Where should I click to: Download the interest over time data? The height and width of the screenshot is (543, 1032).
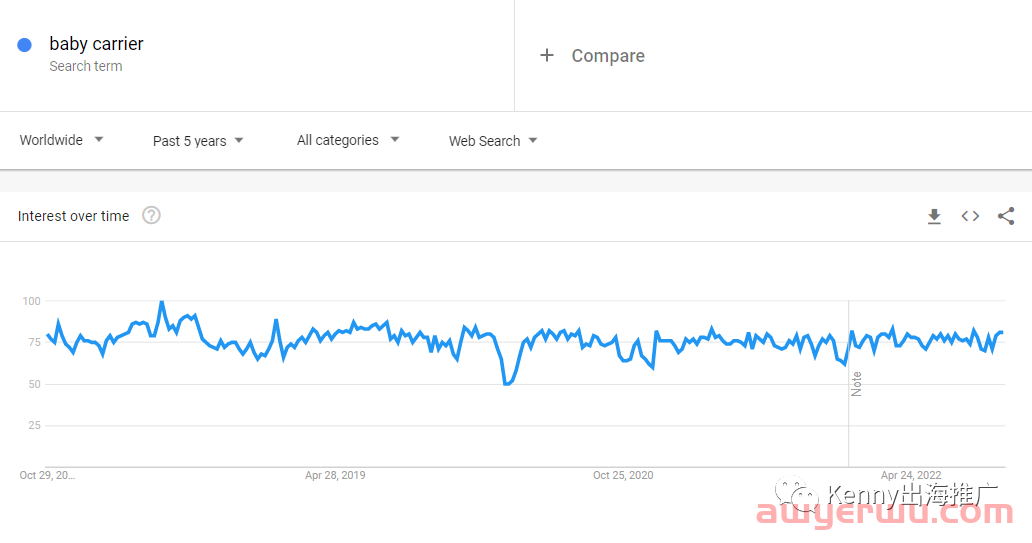coord(934,217)
